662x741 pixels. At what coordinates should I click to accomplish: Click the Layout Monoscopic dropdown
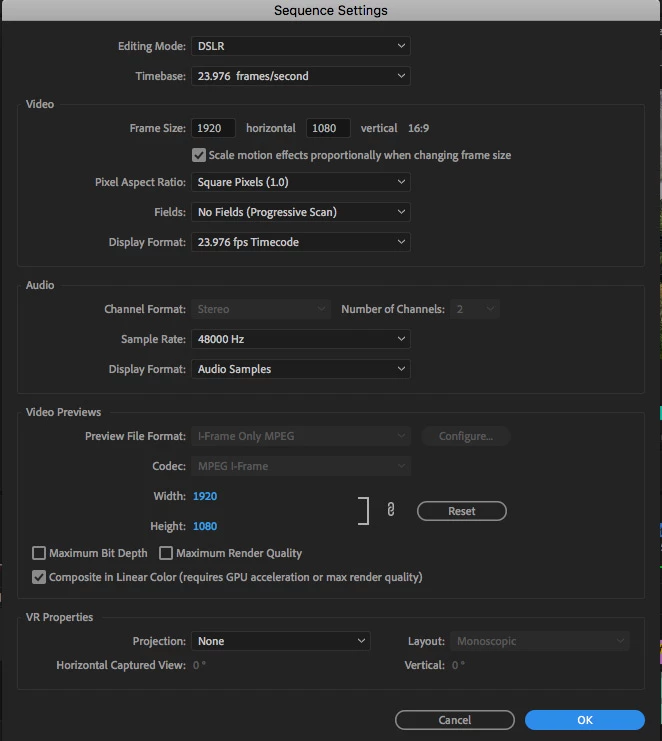point(540,641)
